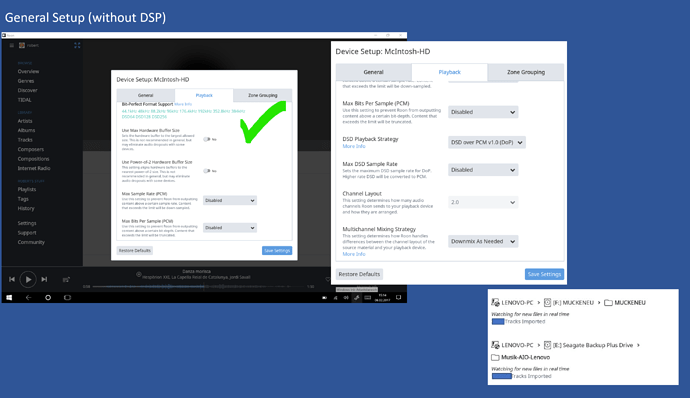
Task: Open the DSD Playback Strategy dropdown
Action: (x=487, y=142)
